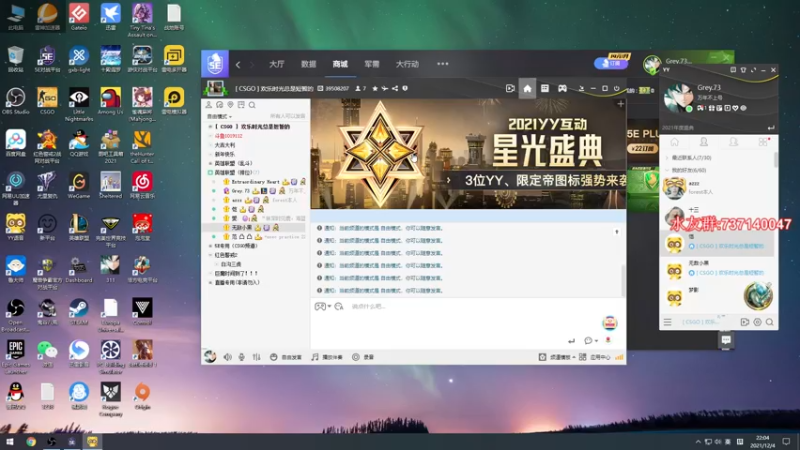This screenshot has width=800, height=450.
Task: Open the 大厅 tab in 5E
Action: (277, 64)
